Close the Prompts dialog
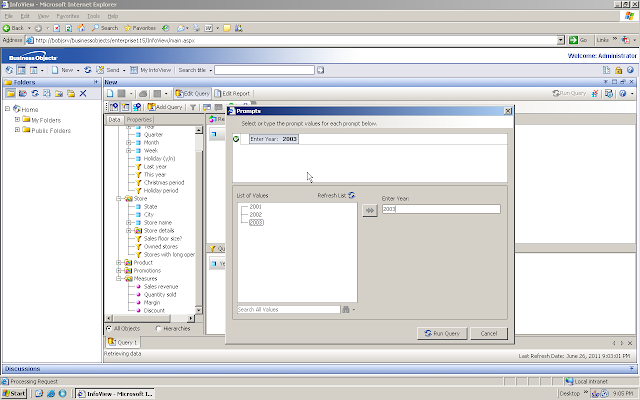 pos(508,111)
